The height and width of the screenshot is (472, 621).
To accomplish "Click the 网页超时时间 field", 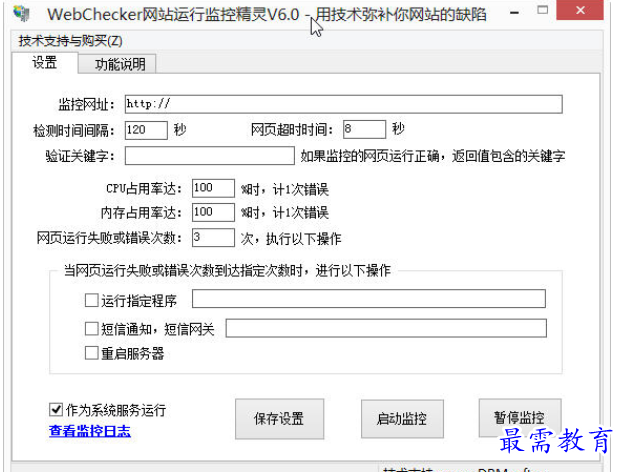I will [x=364, y=129].
